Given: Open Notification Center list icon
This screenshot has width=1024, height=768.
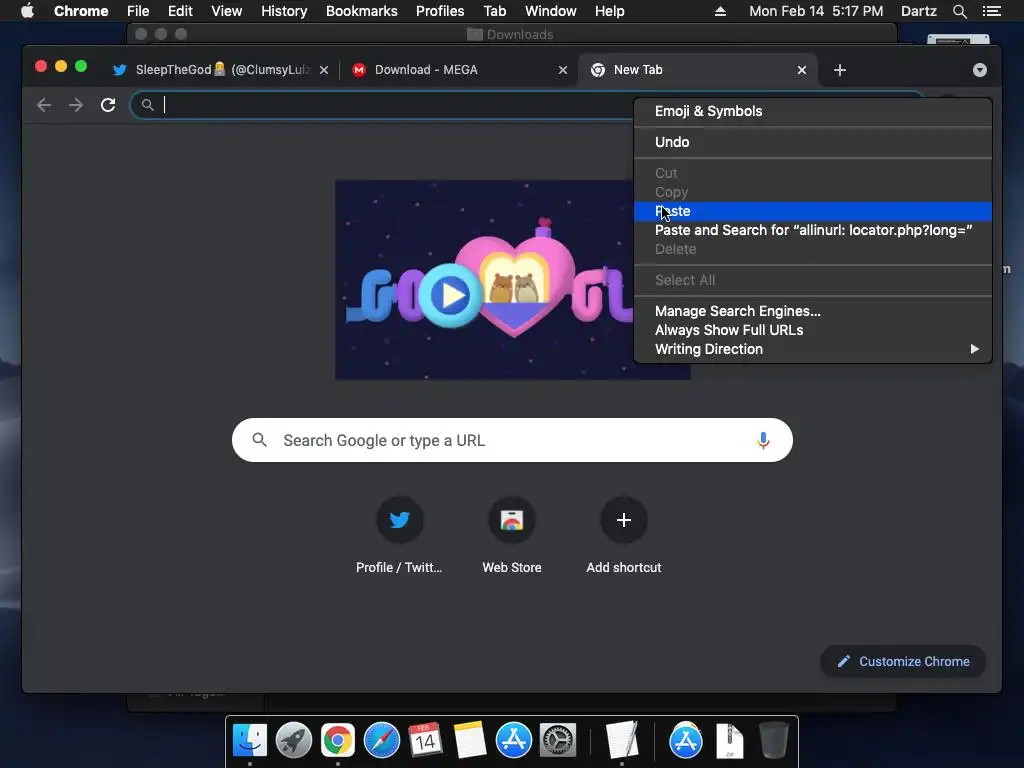Looking at the screenshot, I should 992,11.
